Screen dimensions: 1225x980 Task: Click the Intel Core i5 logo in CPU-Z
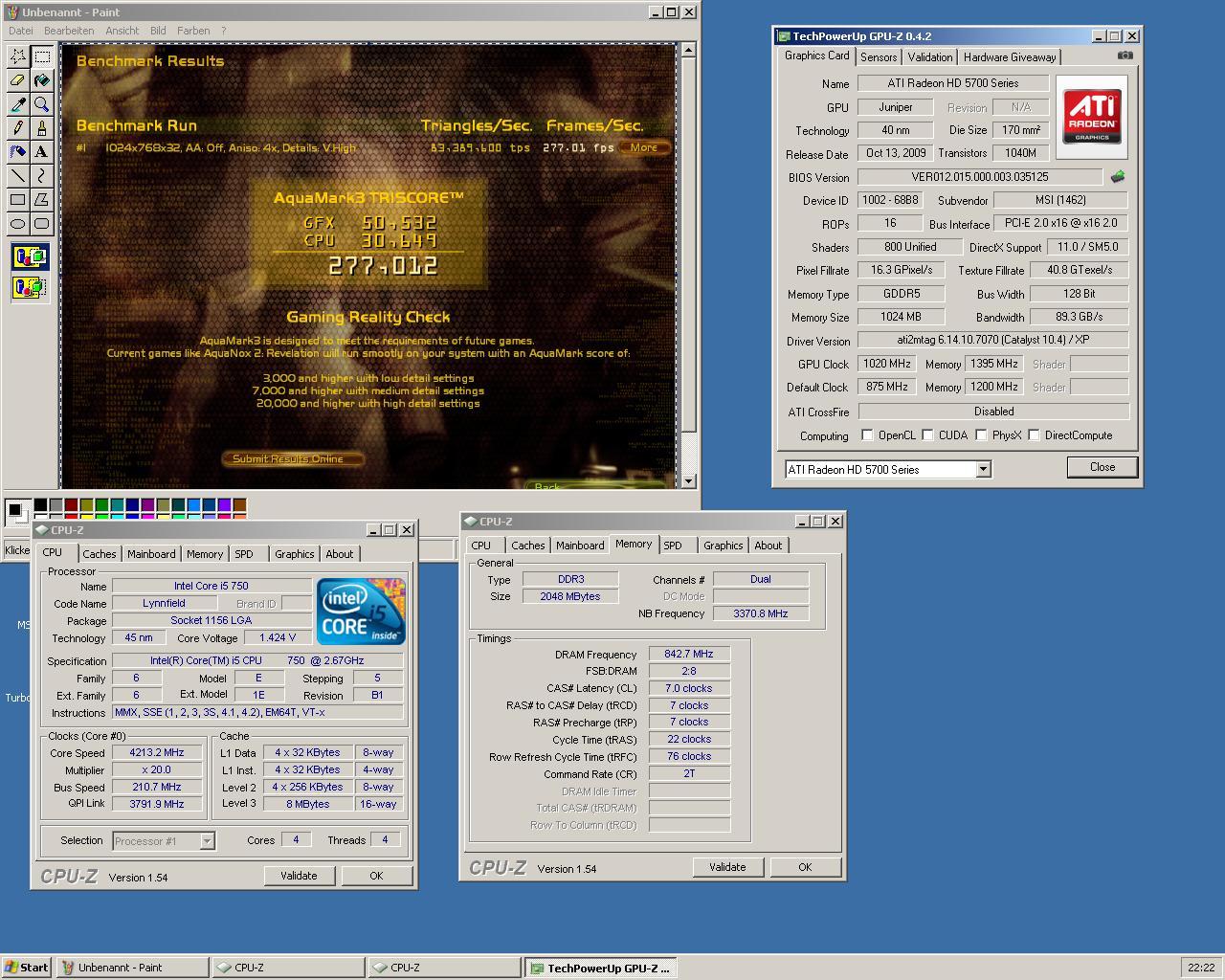pos(361,612)
